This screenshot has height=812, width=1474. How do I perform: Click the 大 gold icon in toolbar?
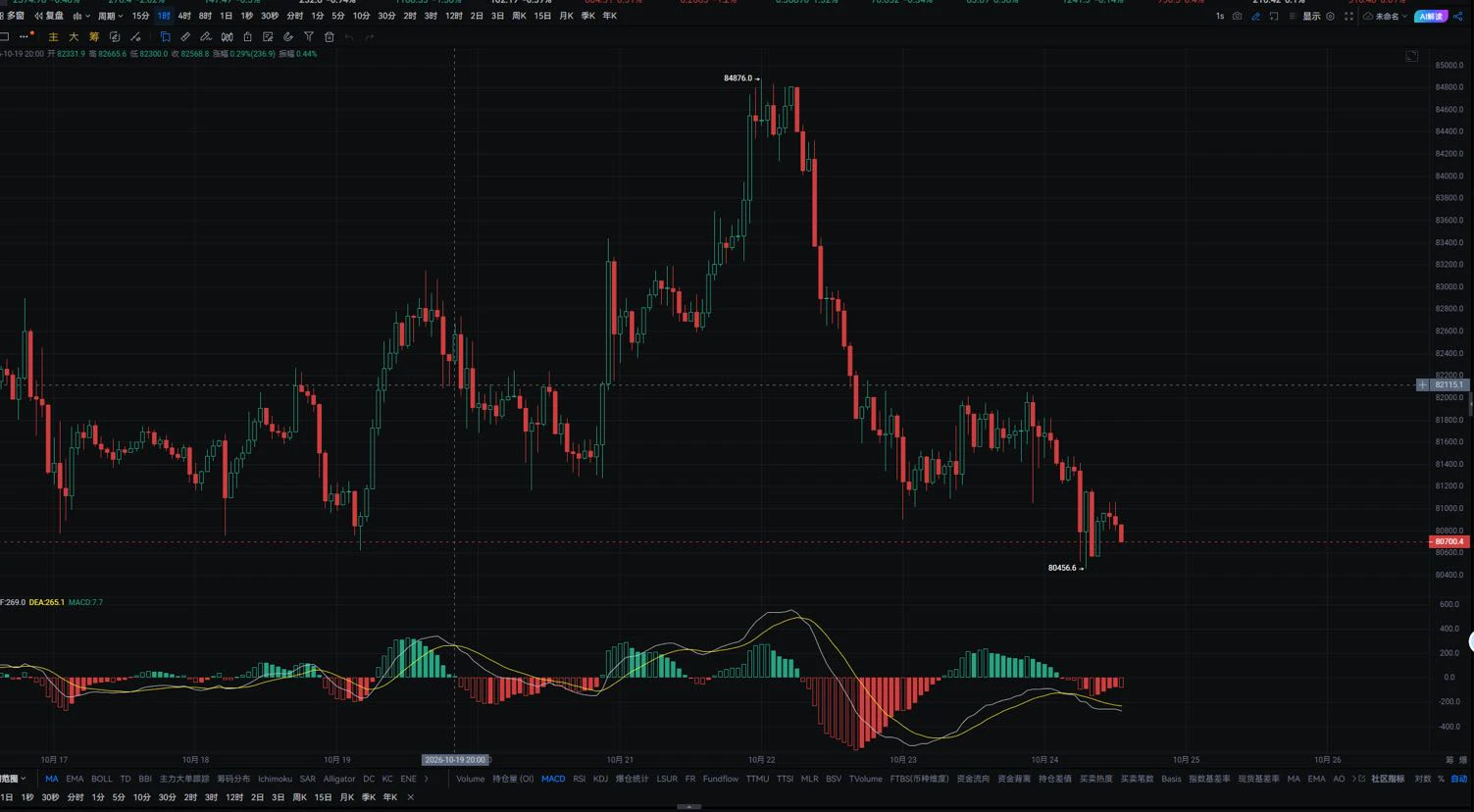(74, 37)
